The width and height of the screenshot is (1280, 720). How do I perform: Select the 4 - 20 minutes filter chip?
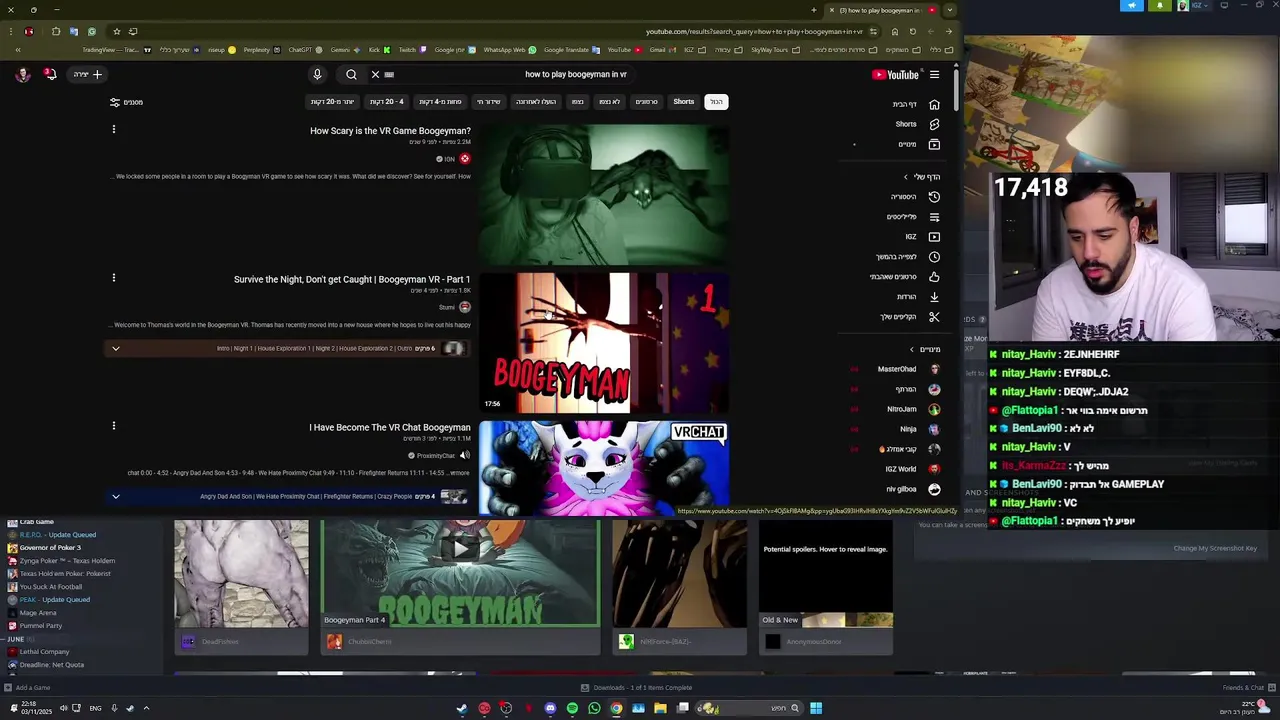pos(387,102)
